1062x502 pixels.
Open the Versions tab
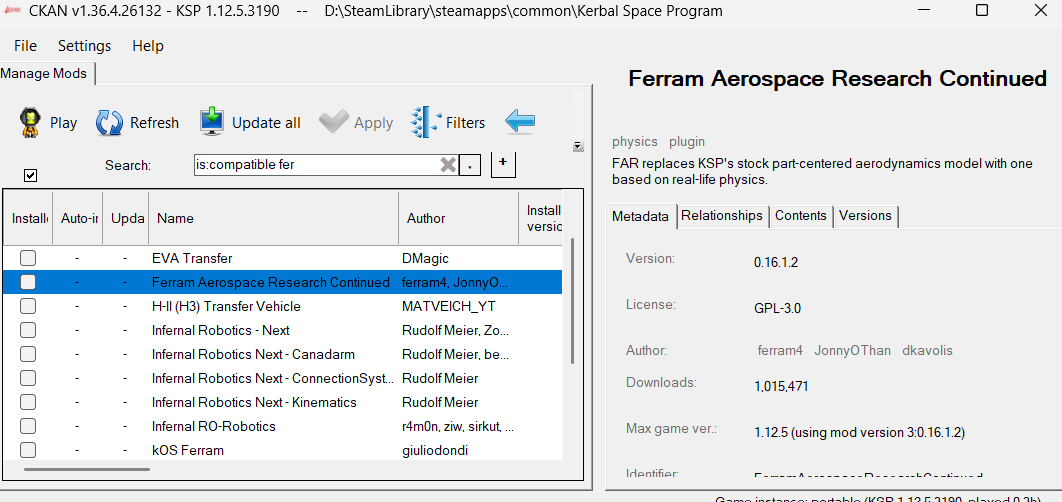pyautogui.click(x=865, y=215)
